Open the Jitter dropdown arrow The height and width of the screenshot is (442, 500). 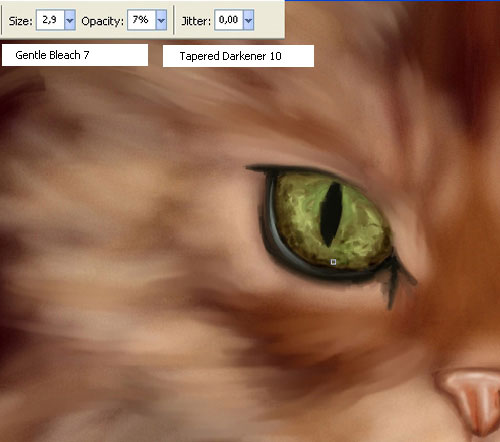tap(249, 20)
